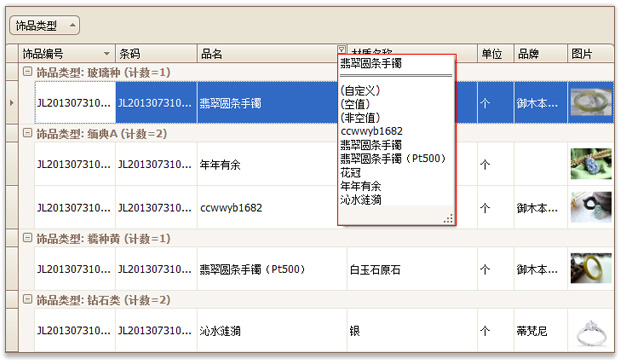Open the yellow bangle thumbnail in 糯种黄 group

point(590,268)
